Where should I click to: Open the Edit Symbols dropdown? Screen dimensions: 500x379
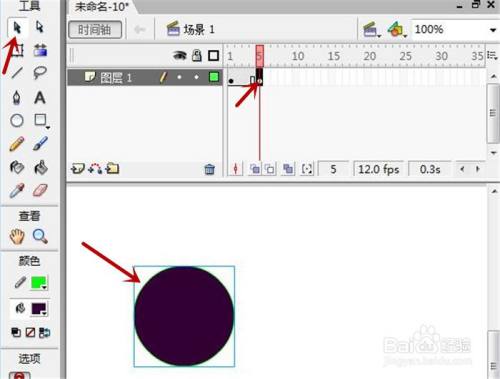(397, 30)
